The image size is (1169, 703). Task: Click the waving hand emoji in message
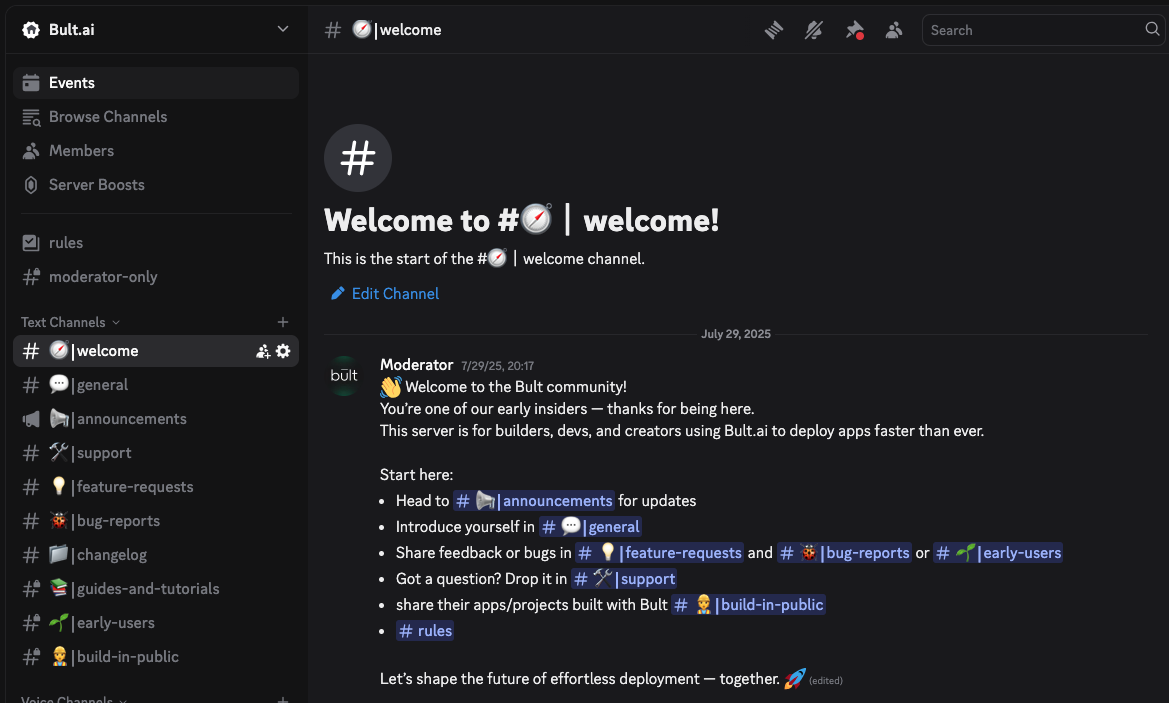pos(391,387)
